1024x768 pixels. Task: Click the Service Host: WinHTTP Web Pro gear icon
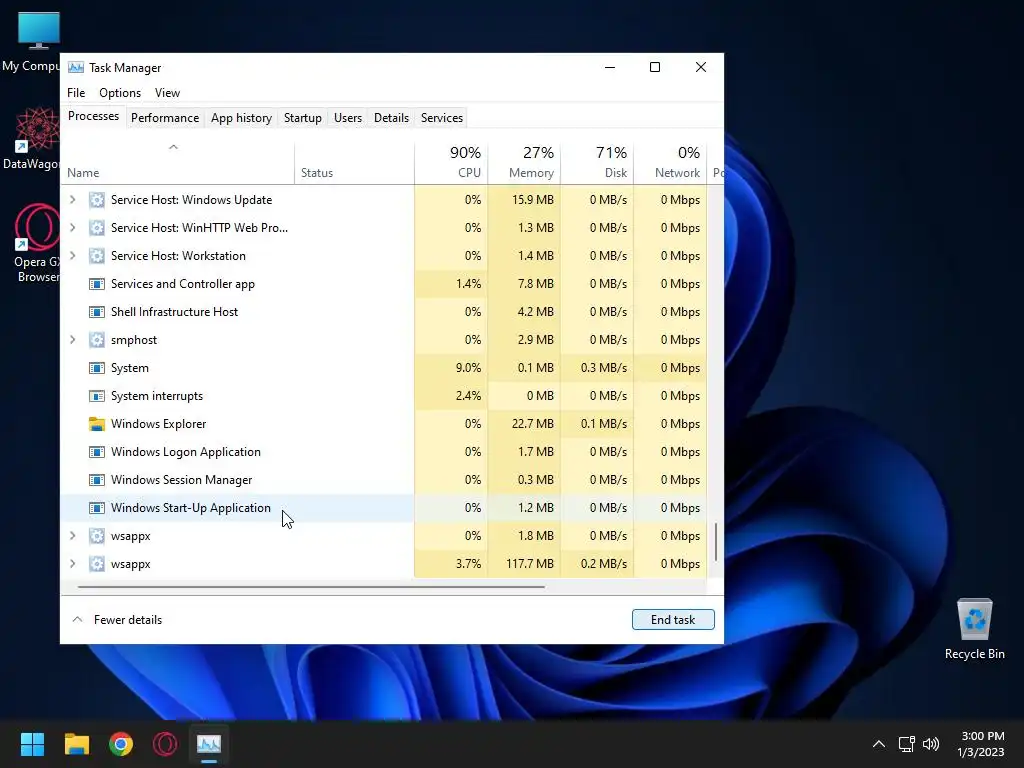(x=97, y=228)
